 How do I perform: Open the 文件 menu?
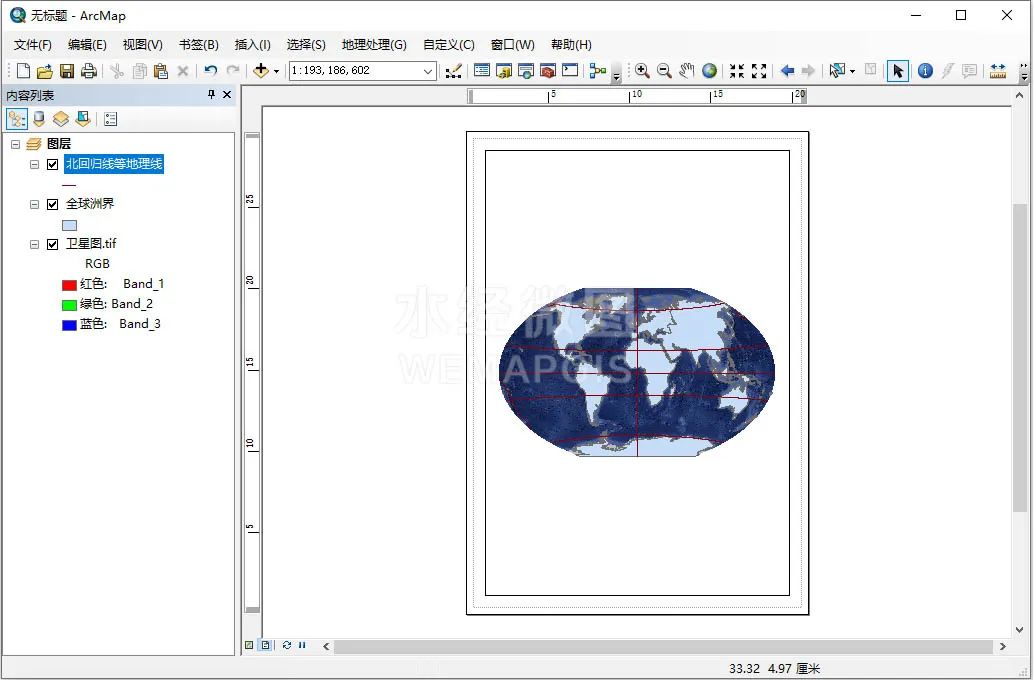pos(31,44)
